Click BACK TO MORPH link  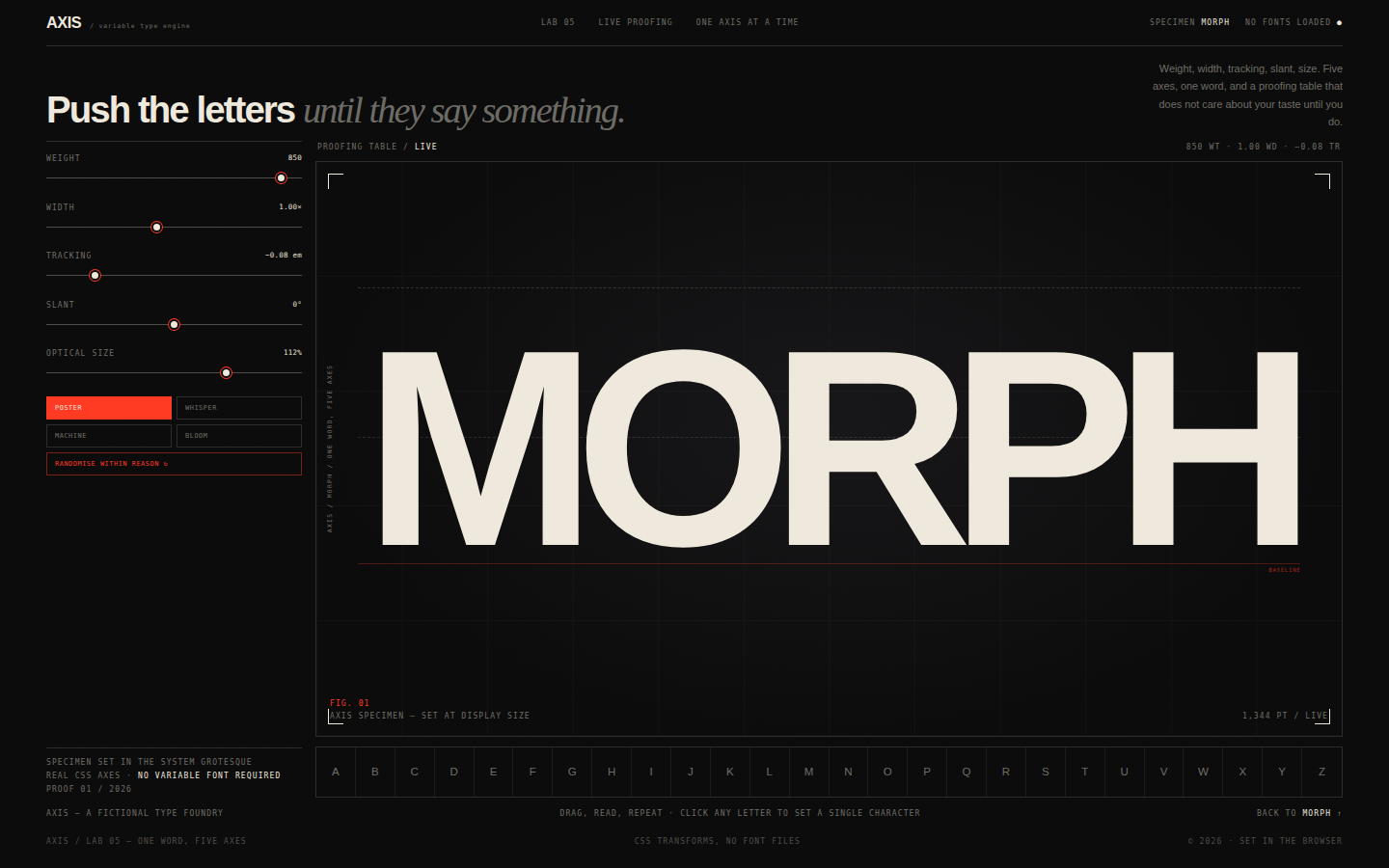point(1299,813)
